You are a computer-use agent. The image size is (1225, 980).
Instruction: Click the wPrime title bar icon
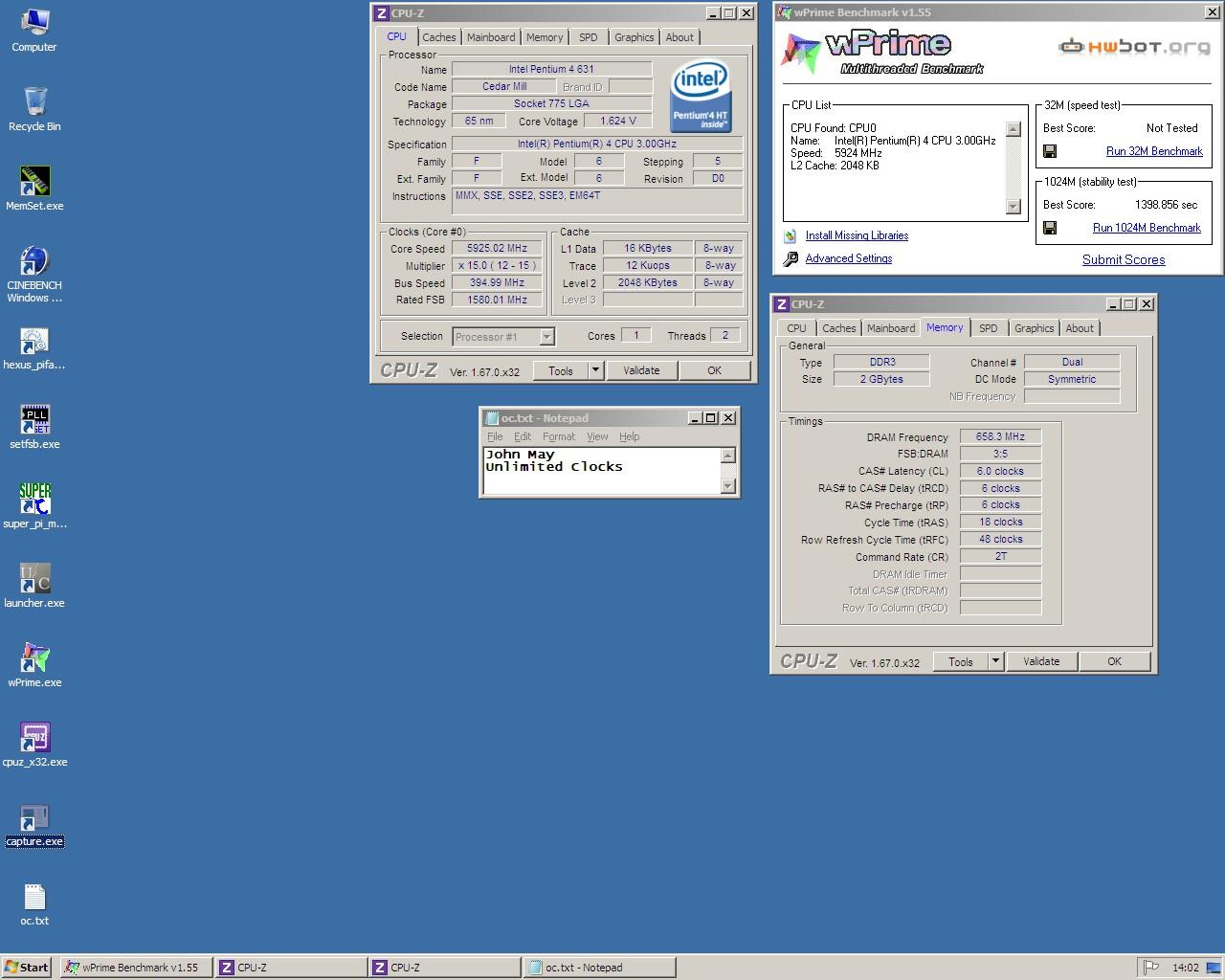tap(785, 12)
